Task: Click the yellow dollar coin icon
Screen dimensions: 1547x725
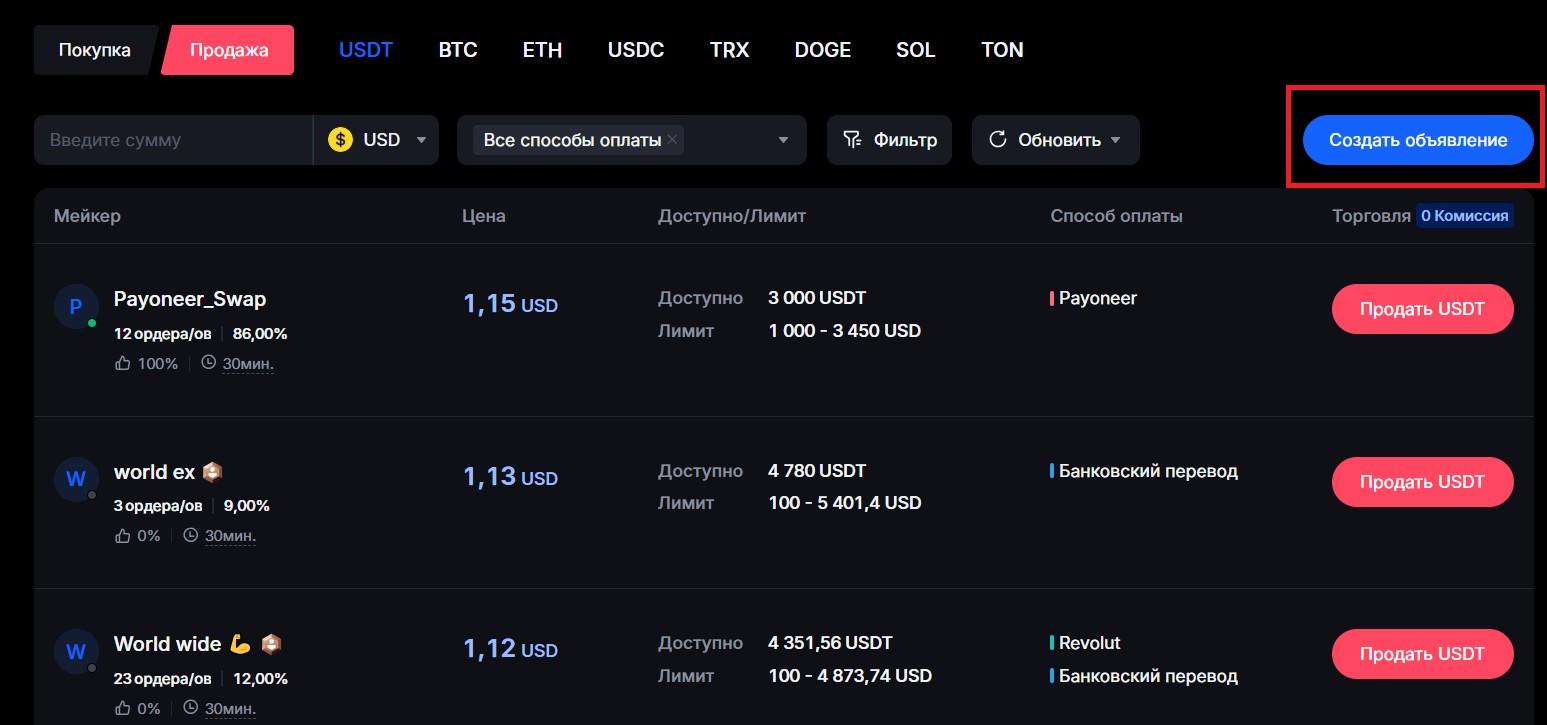Action: pos(340,140)
